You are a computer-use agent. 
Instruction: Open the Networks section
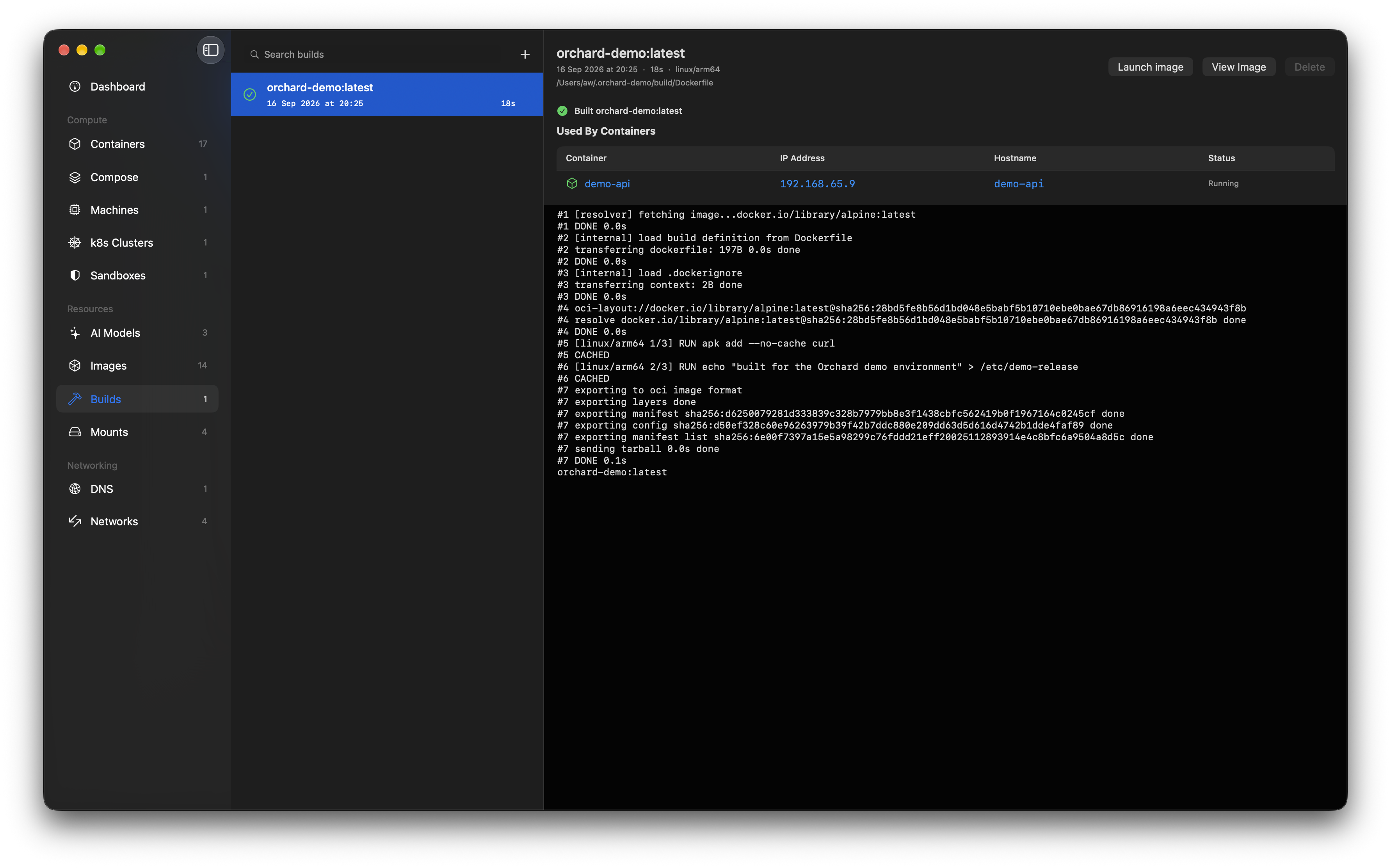coord(137,521)
